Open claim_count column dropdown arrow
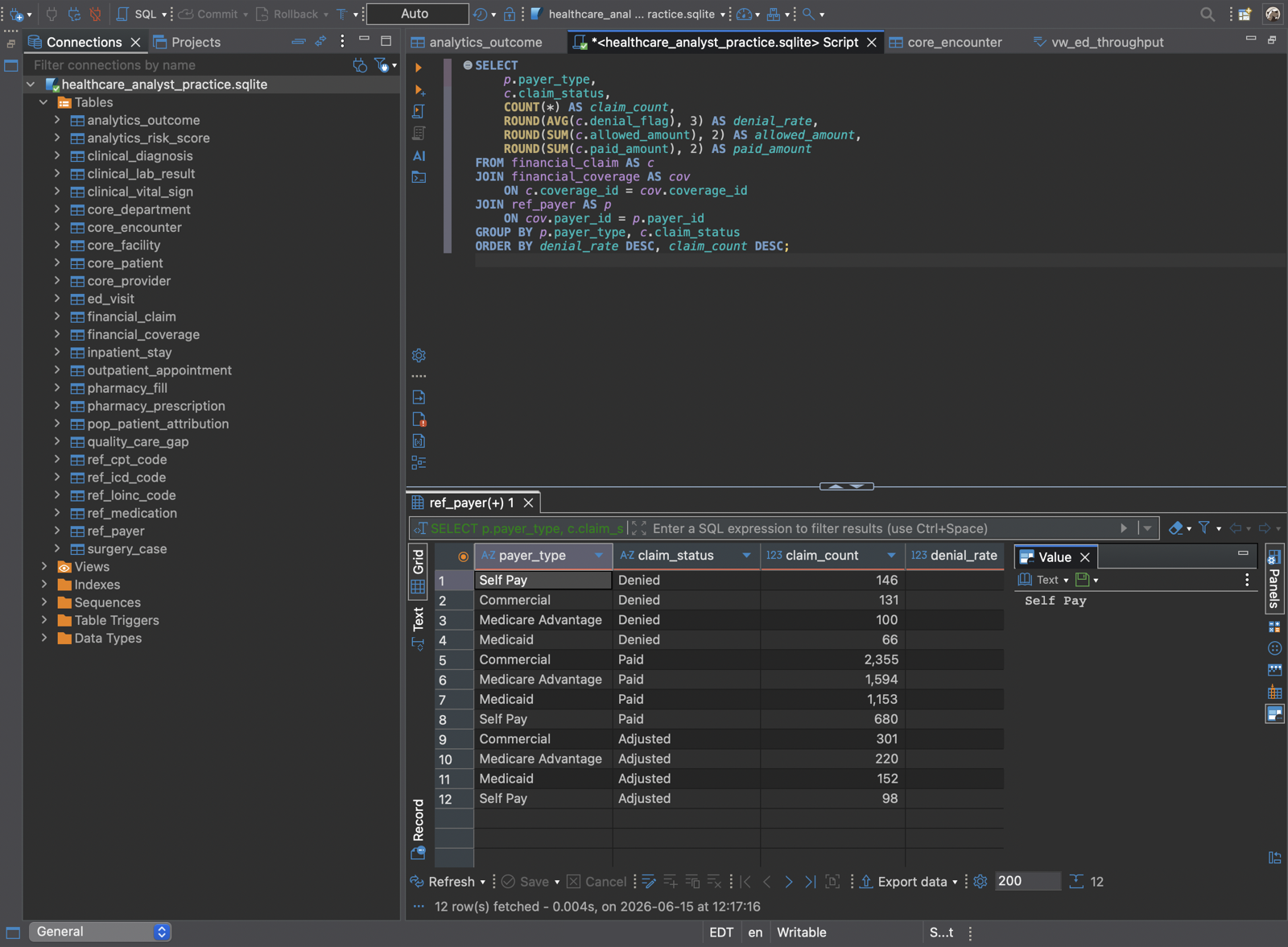This screenshot has width=1288, height=947. pos(891,556)
